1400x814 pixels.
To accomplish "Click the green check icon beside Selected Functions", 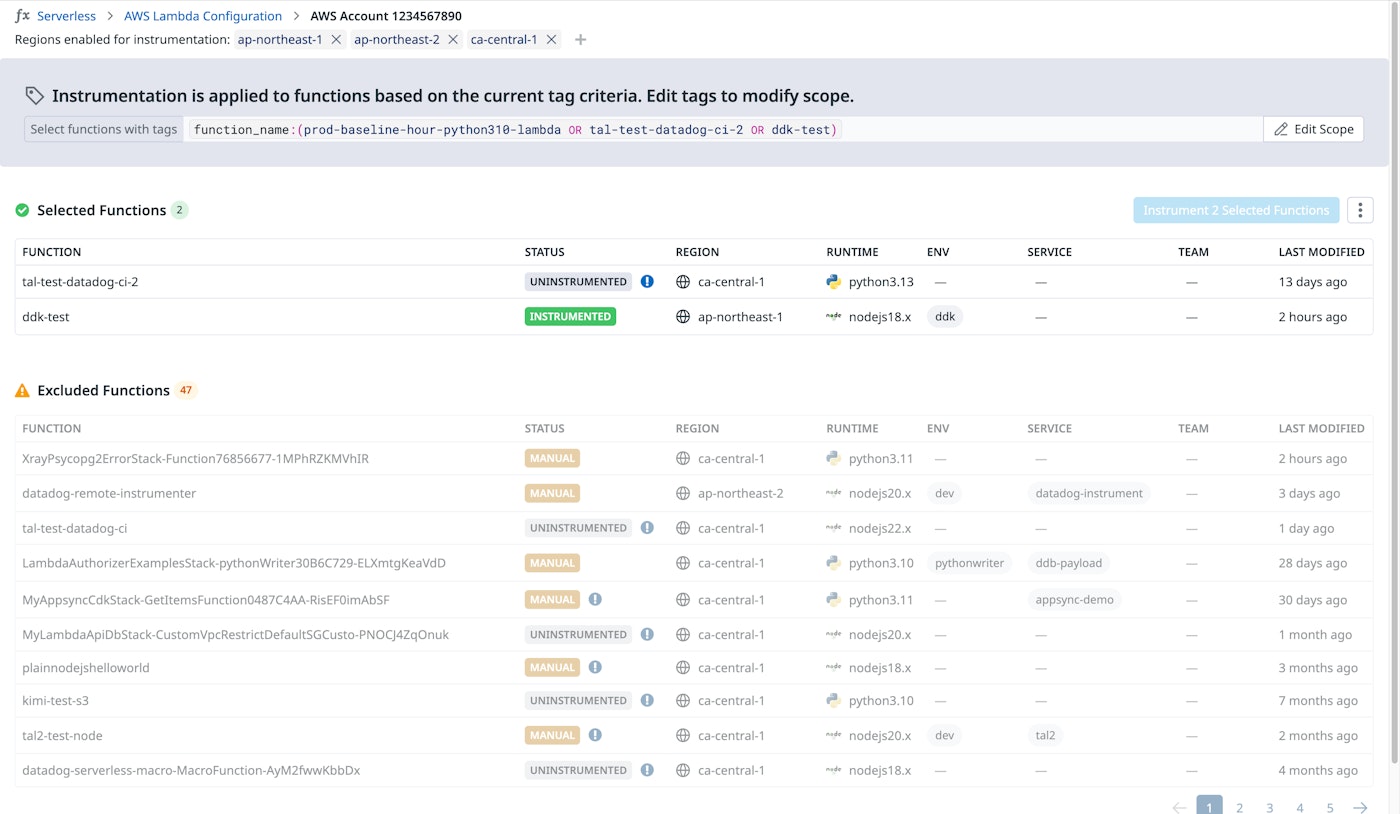I will coord(22,210).
